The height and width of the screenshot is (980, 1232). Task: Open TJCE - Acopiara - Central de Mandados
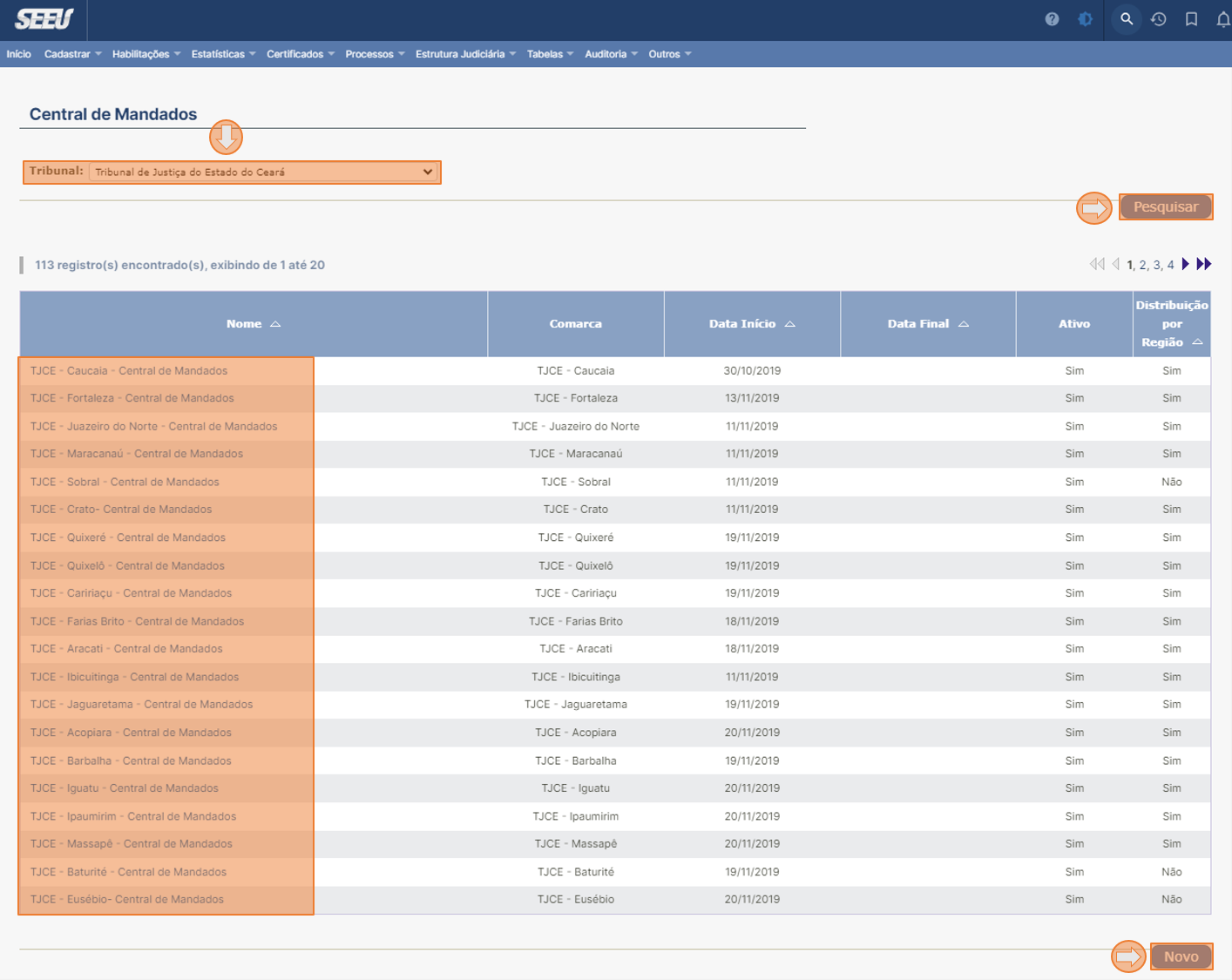[131, 733]
